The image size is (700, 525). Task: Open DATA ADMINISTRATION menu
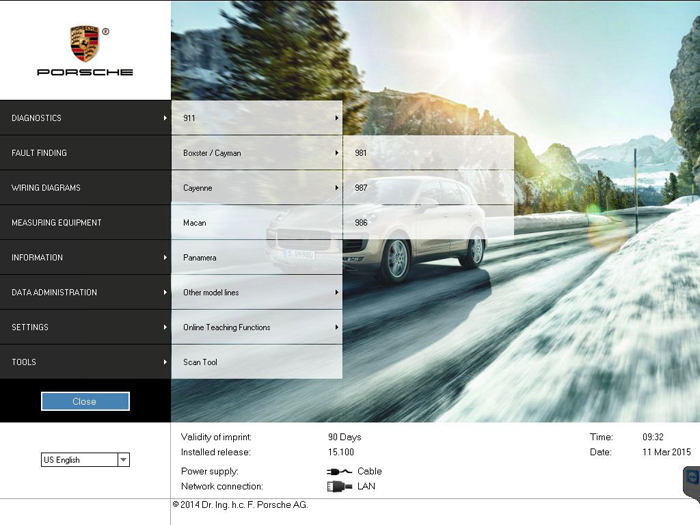click(x=85, y=292)
